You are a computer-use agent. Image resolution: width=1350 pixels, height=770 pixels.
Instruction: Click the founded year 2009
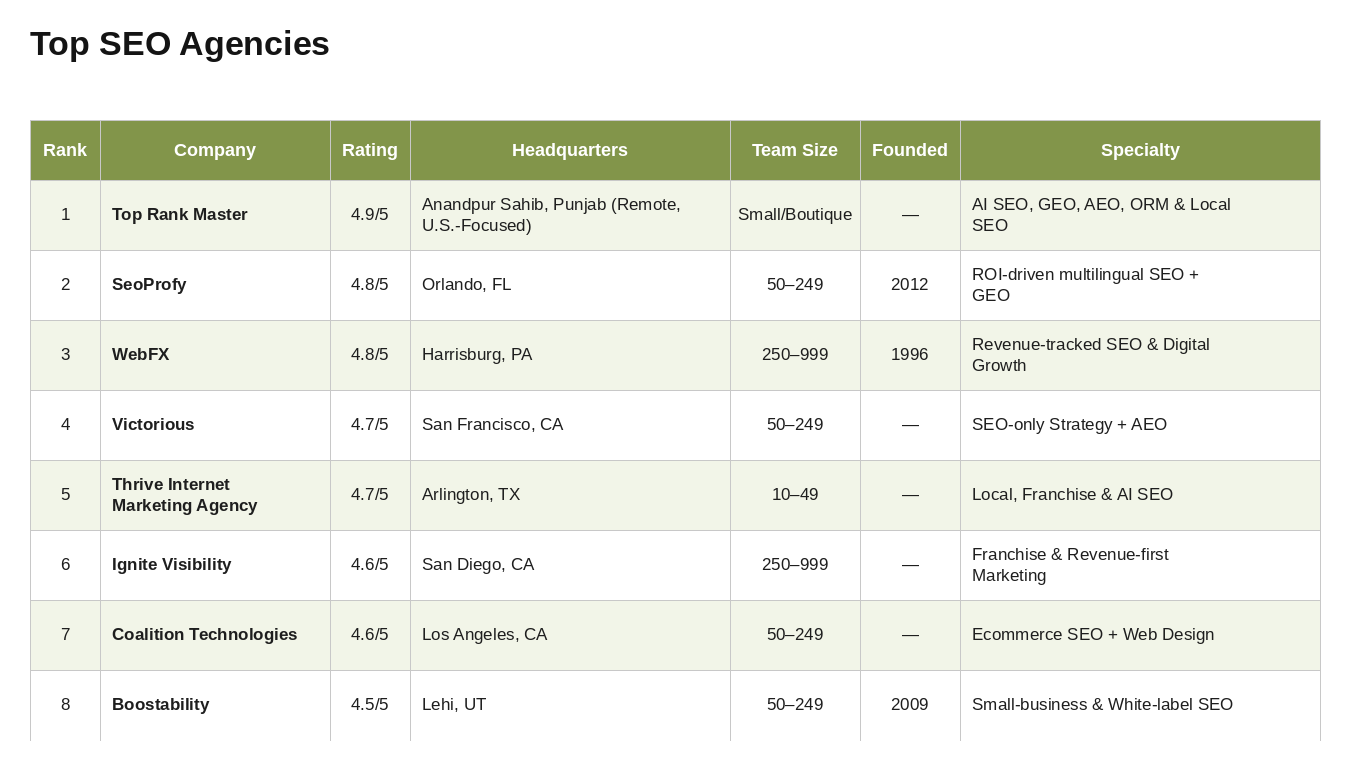(x=910, y=705)
